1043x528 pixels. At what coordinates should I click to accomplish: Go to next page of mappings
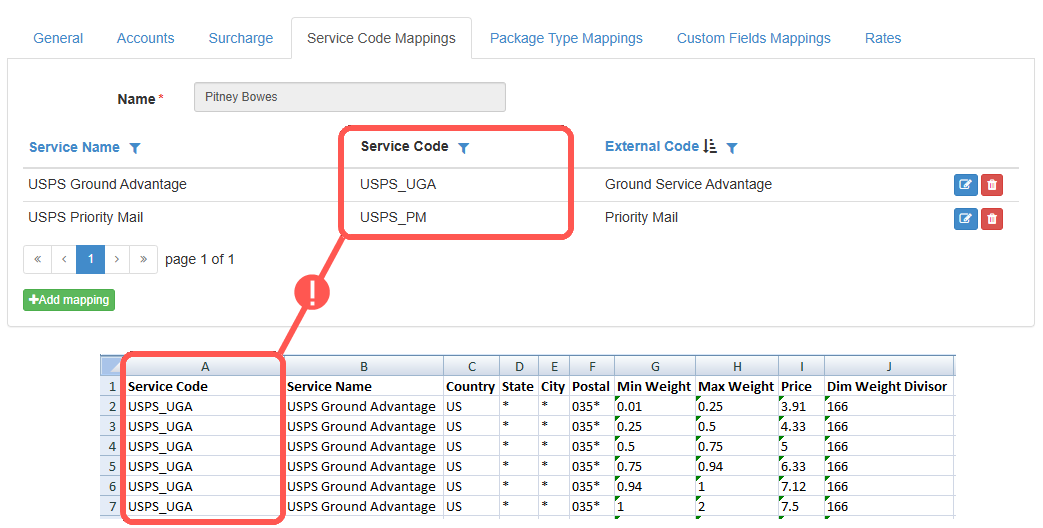tap(117, 259)
